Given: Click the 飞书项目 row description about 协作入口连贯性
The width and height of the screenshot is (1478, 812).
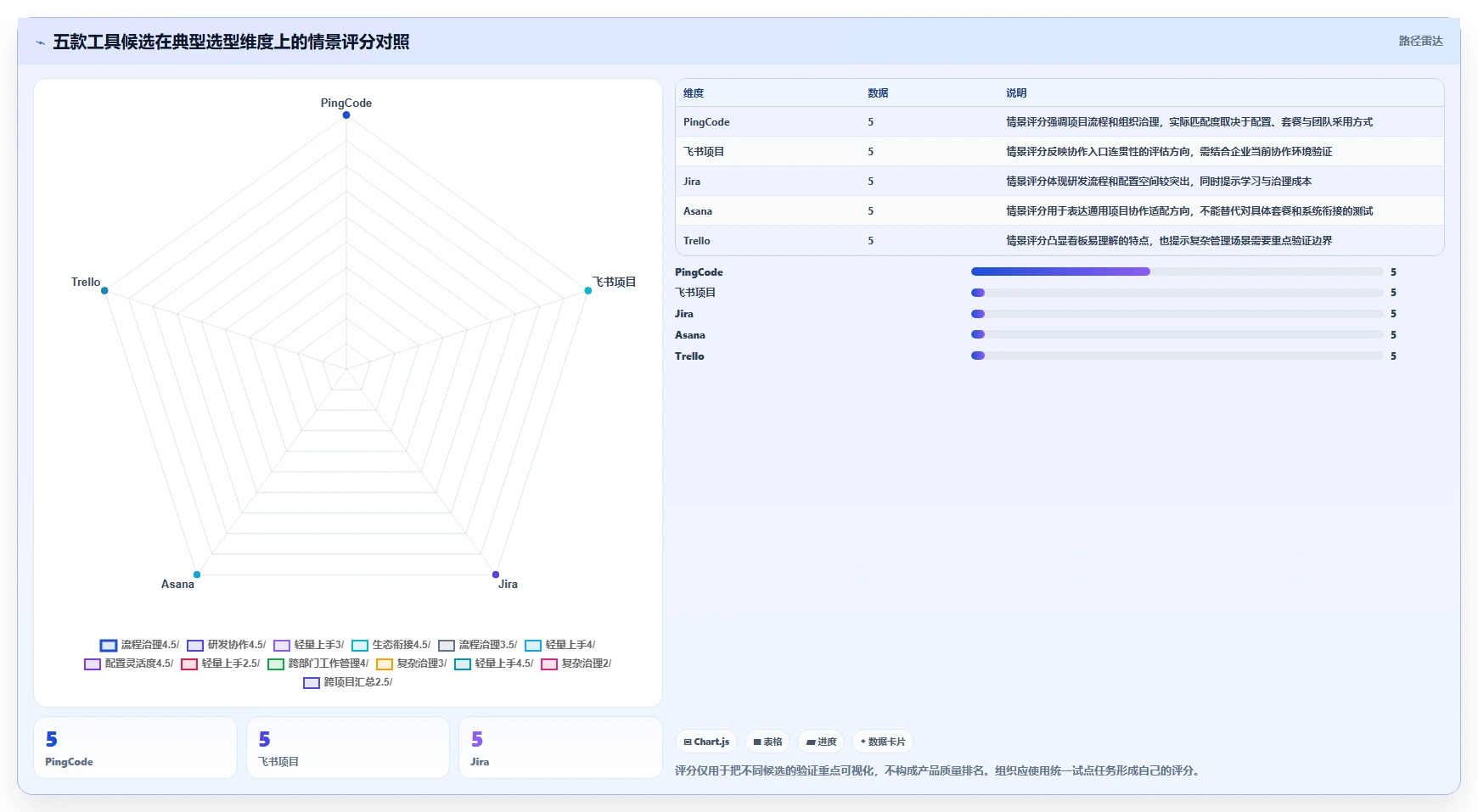Looking at the screenshot, I should pyautogui.click(x=1169, y=152).
